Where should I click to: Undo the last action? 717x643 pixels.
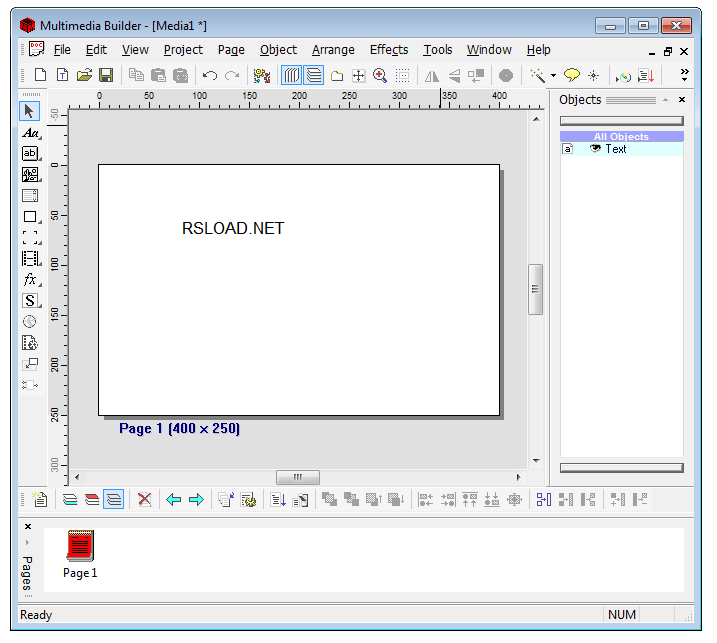210,75
